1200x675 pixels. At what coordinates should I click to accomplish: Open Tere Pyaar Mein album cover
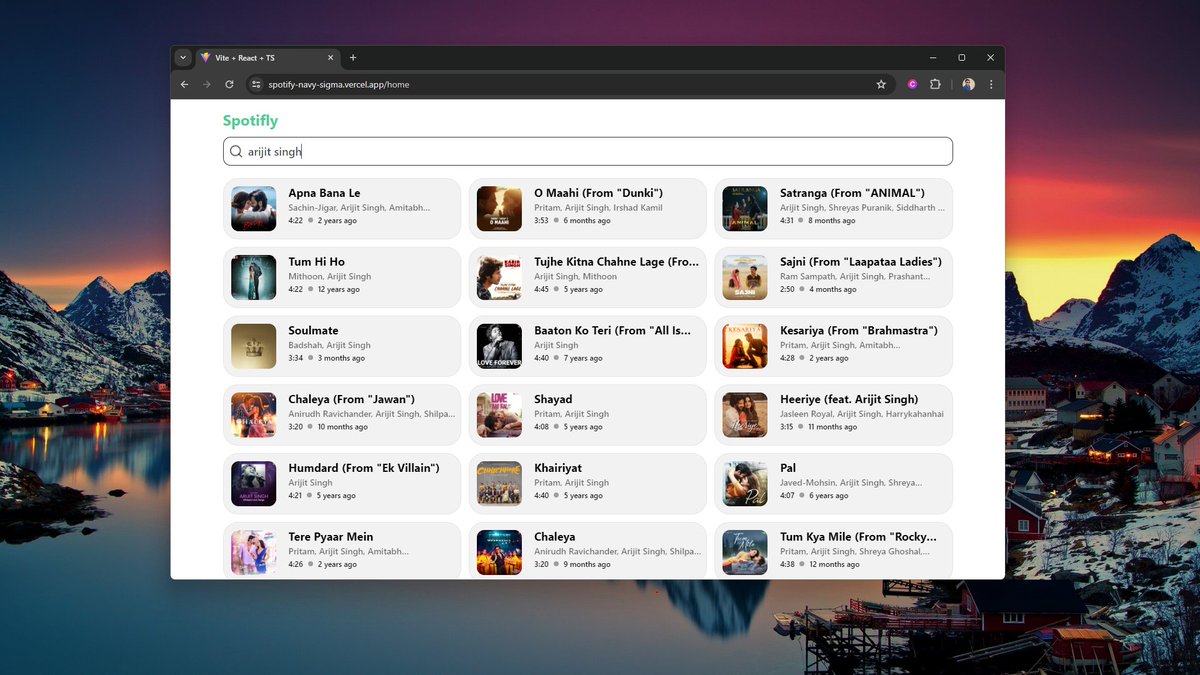point(254,552)
